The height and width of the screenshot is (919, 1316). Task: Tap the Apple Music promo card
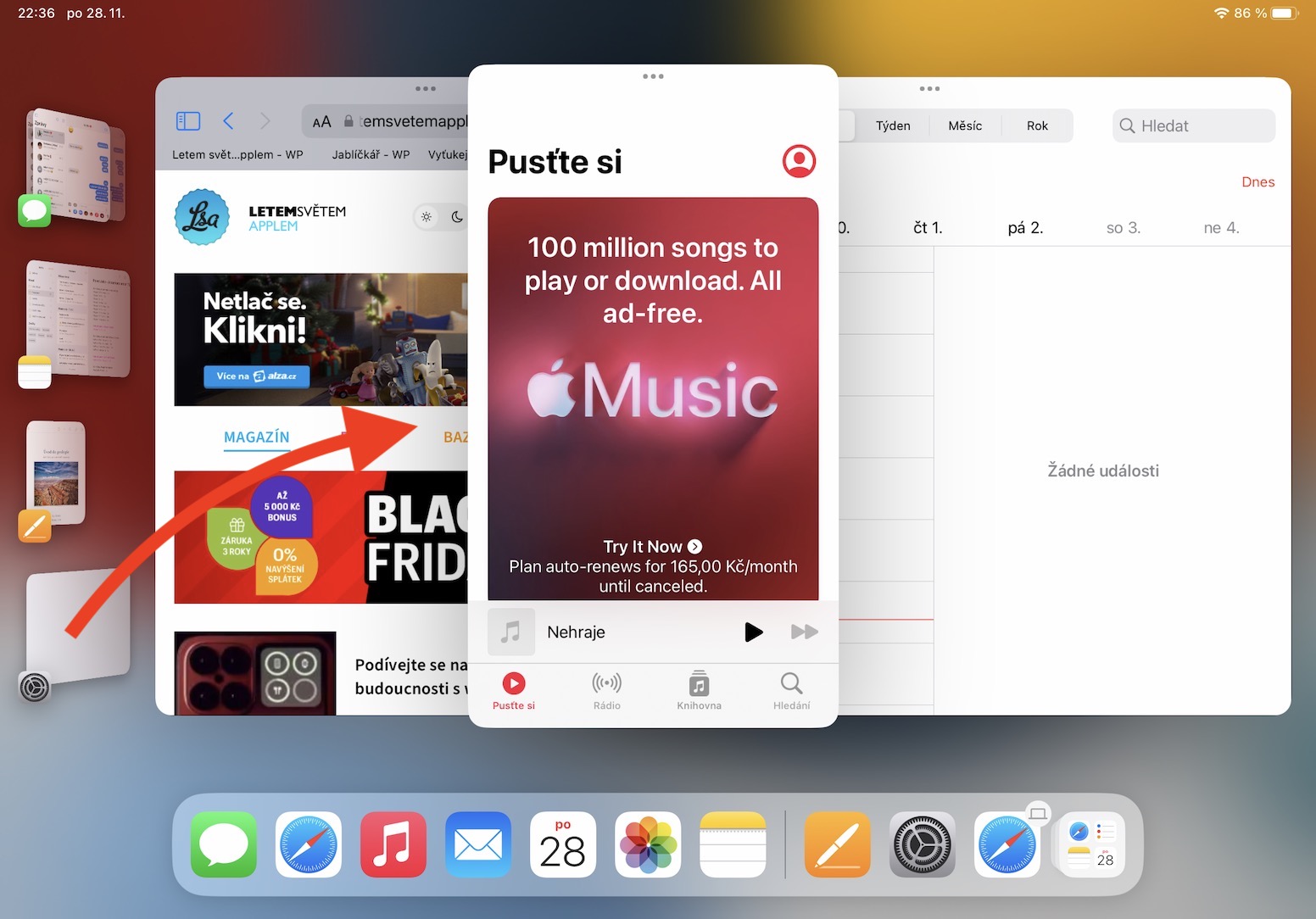[653, 398]
